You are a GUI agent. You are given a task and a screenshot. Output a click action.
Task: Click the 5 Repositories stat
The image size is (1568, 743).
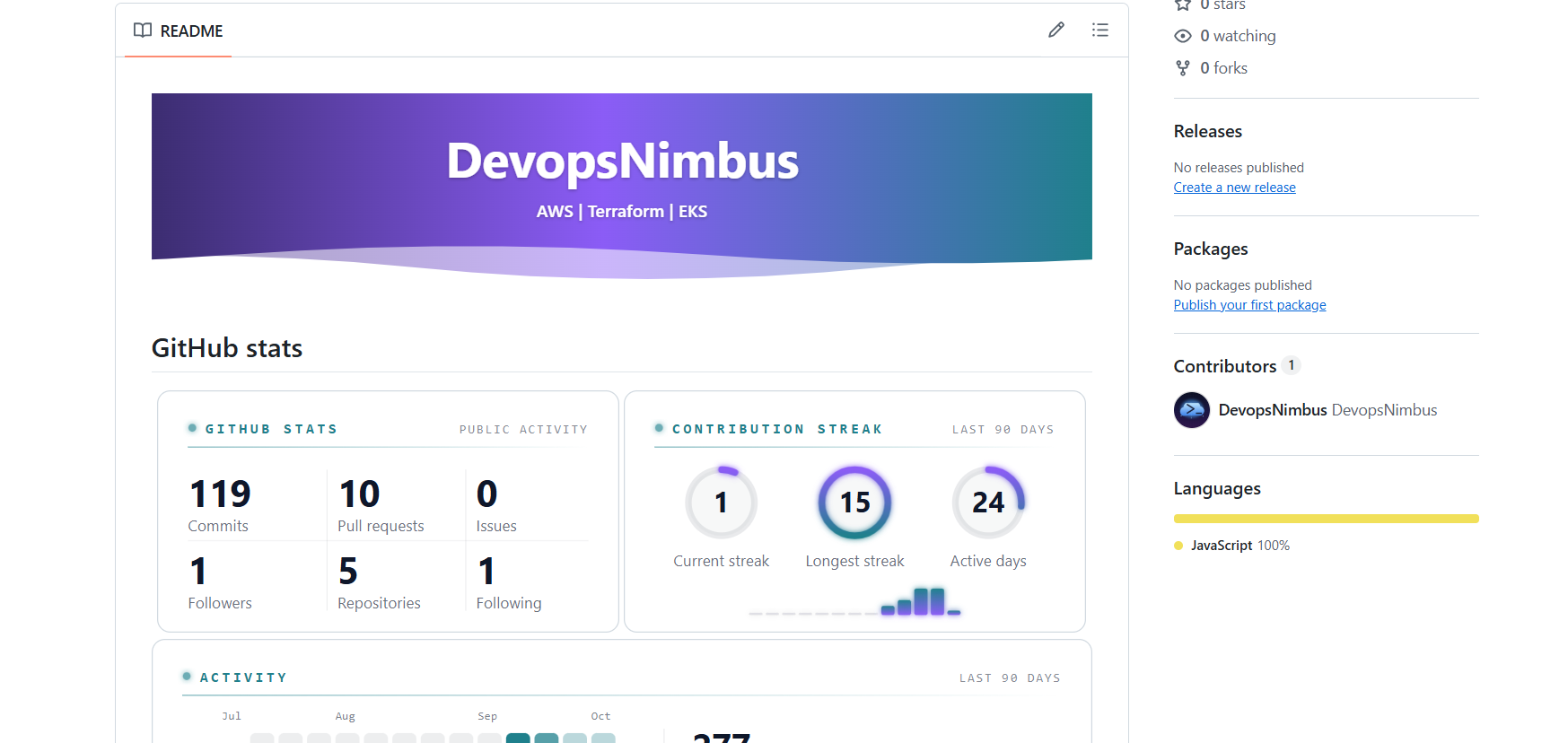[379, 581]
